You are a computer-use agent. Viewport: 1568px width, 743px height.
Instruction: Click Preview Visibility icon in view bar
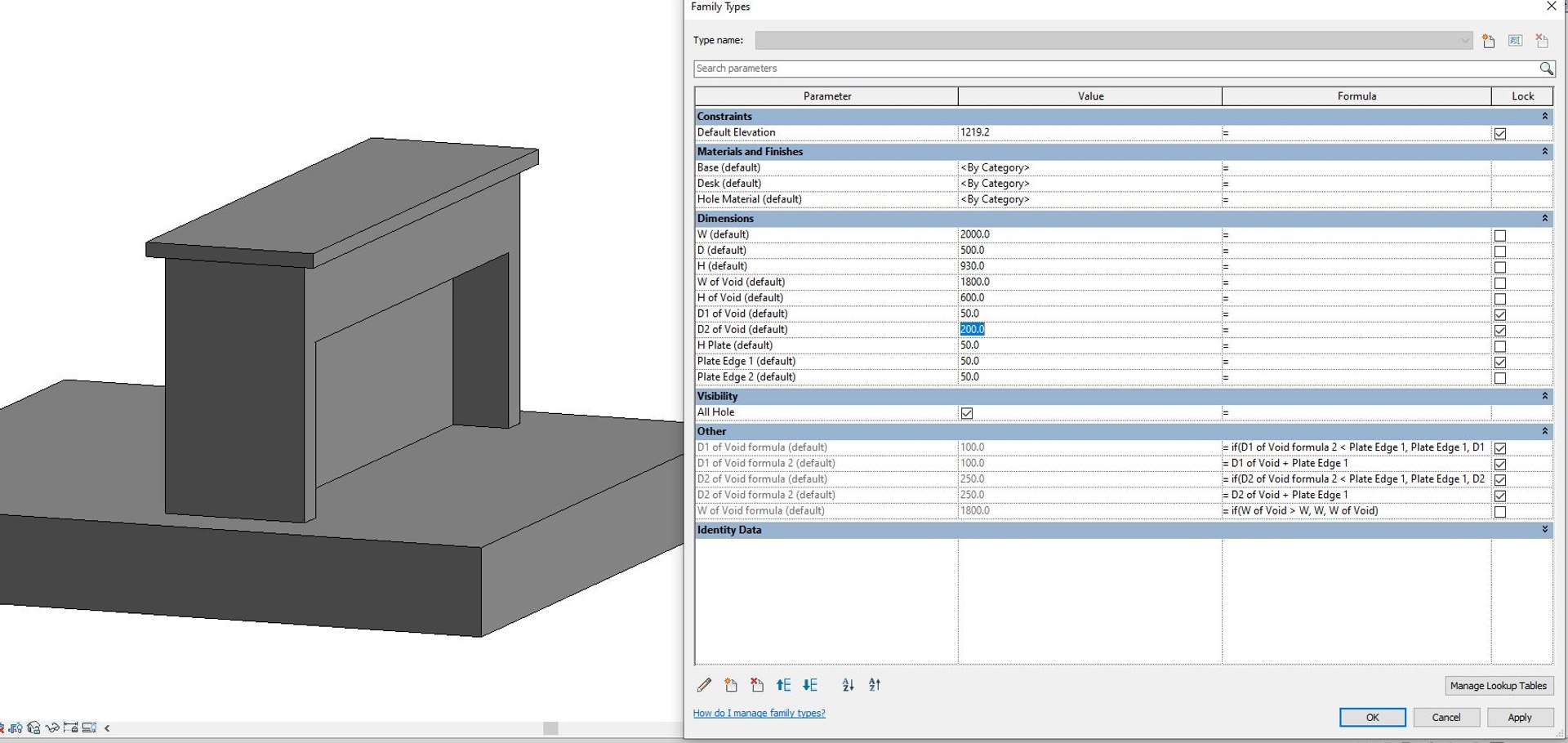pos(89,727)
